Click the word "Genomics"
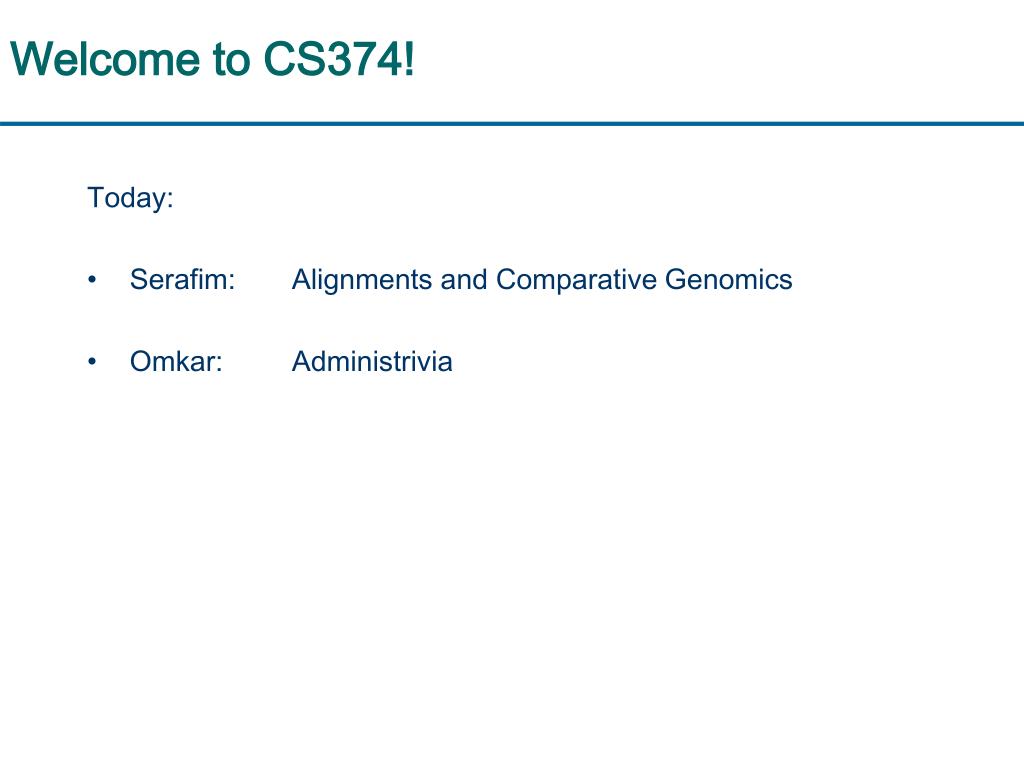 729,280
